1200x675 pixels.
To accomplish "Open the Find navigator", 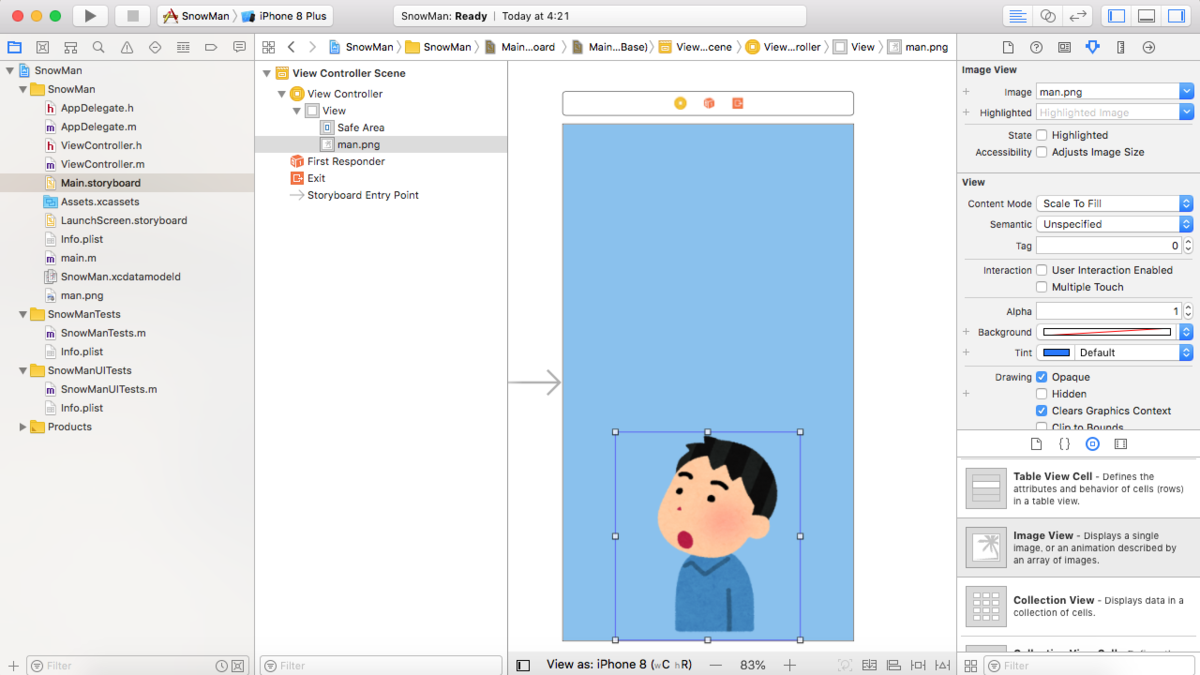I will coord(98,47).
